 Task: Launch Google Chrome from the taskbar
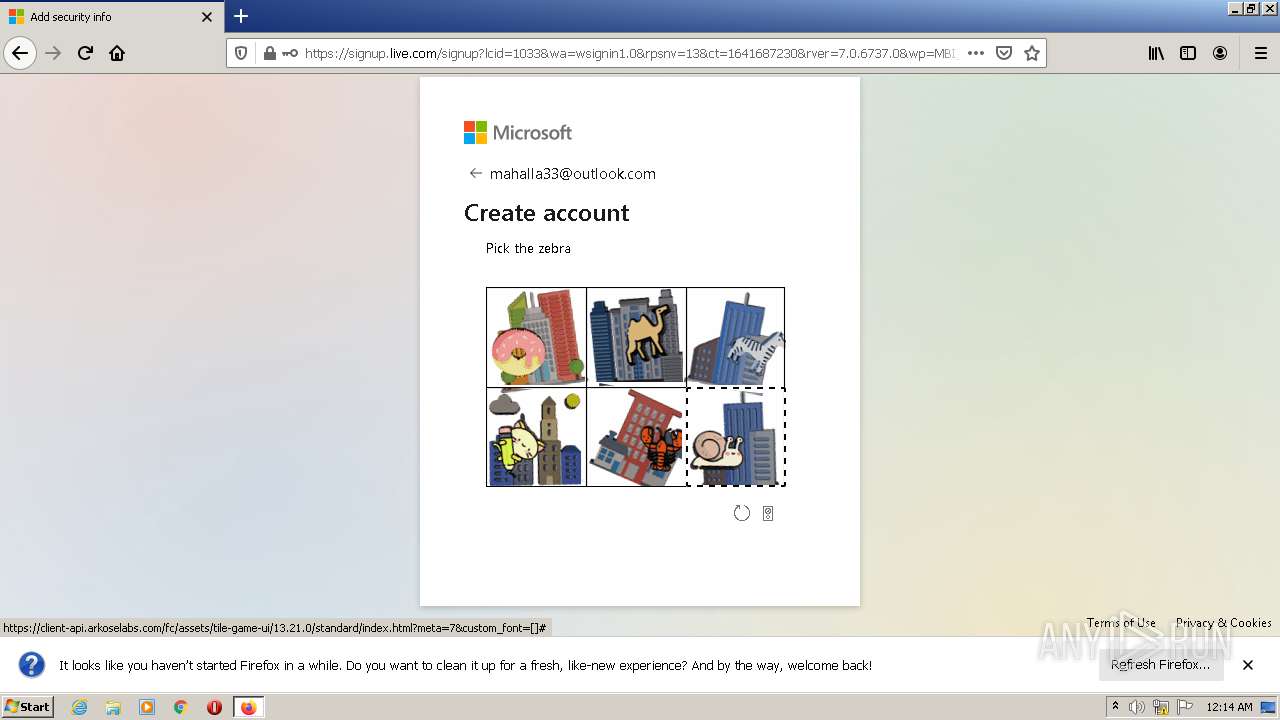tap(181, 707)
